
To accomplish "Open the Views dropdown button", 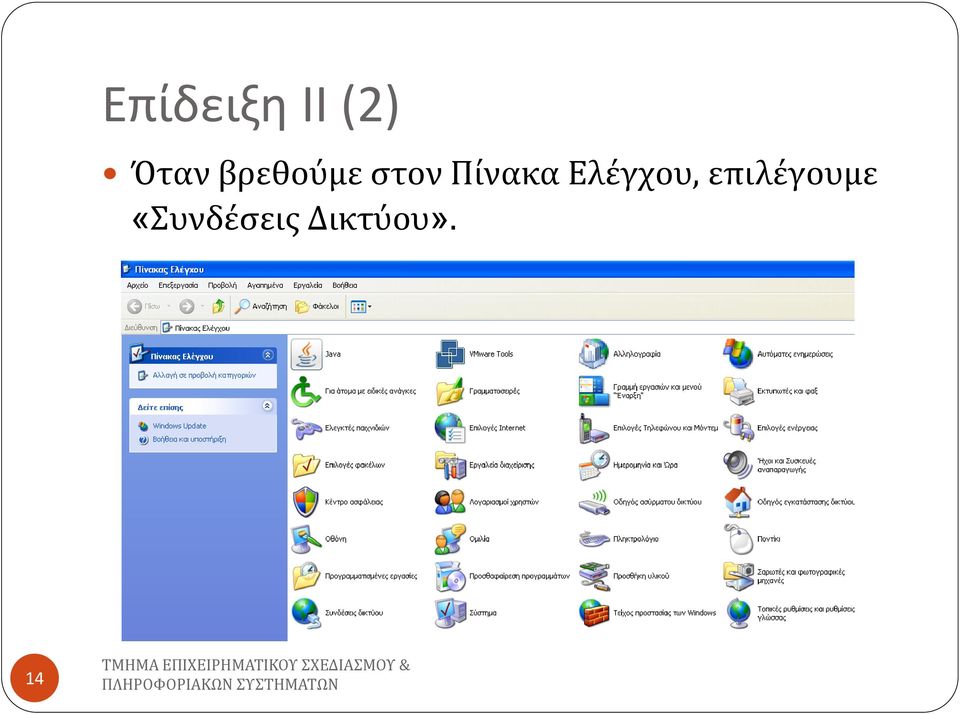I will (x=361, y=306).
